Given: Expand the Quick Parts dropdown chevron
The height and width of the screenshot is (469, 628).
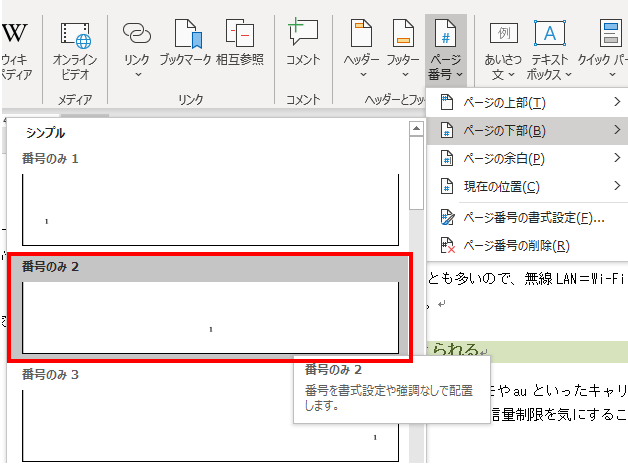Looking at the screenshot, I should [x=612, y=74].
